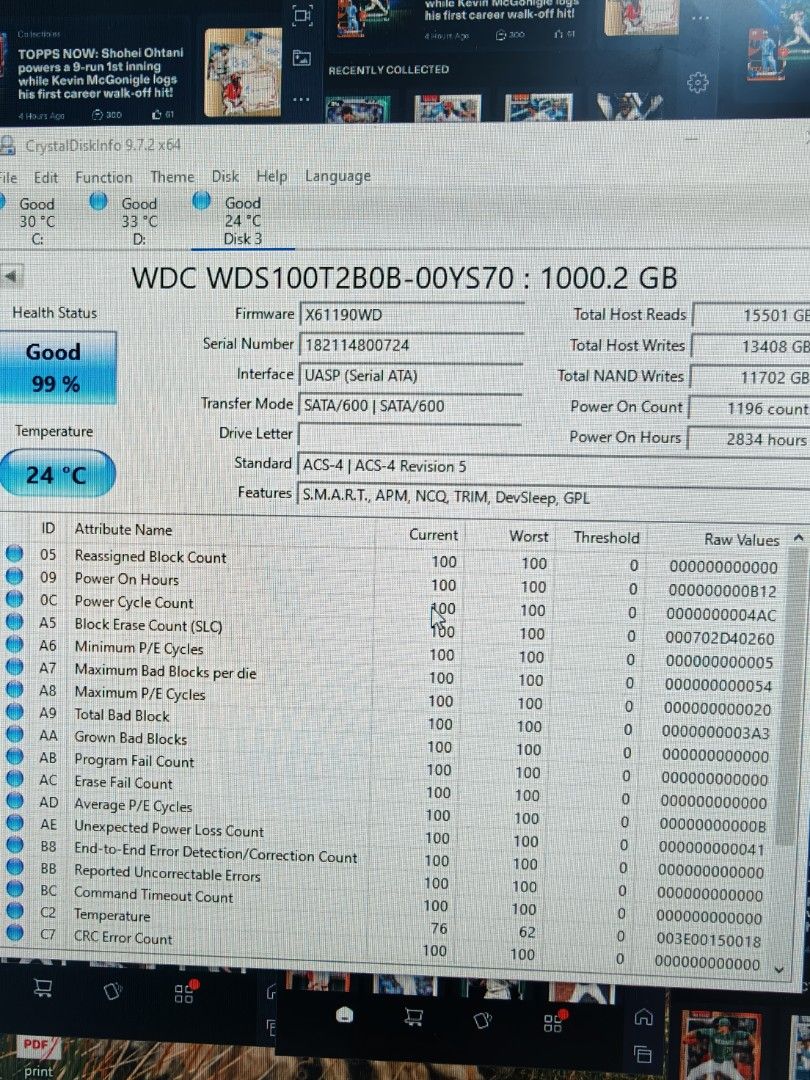The width and height of the screenshot is (810, 1080).
Task: Click status icon of Total Bad Block row
Action: 14,712
